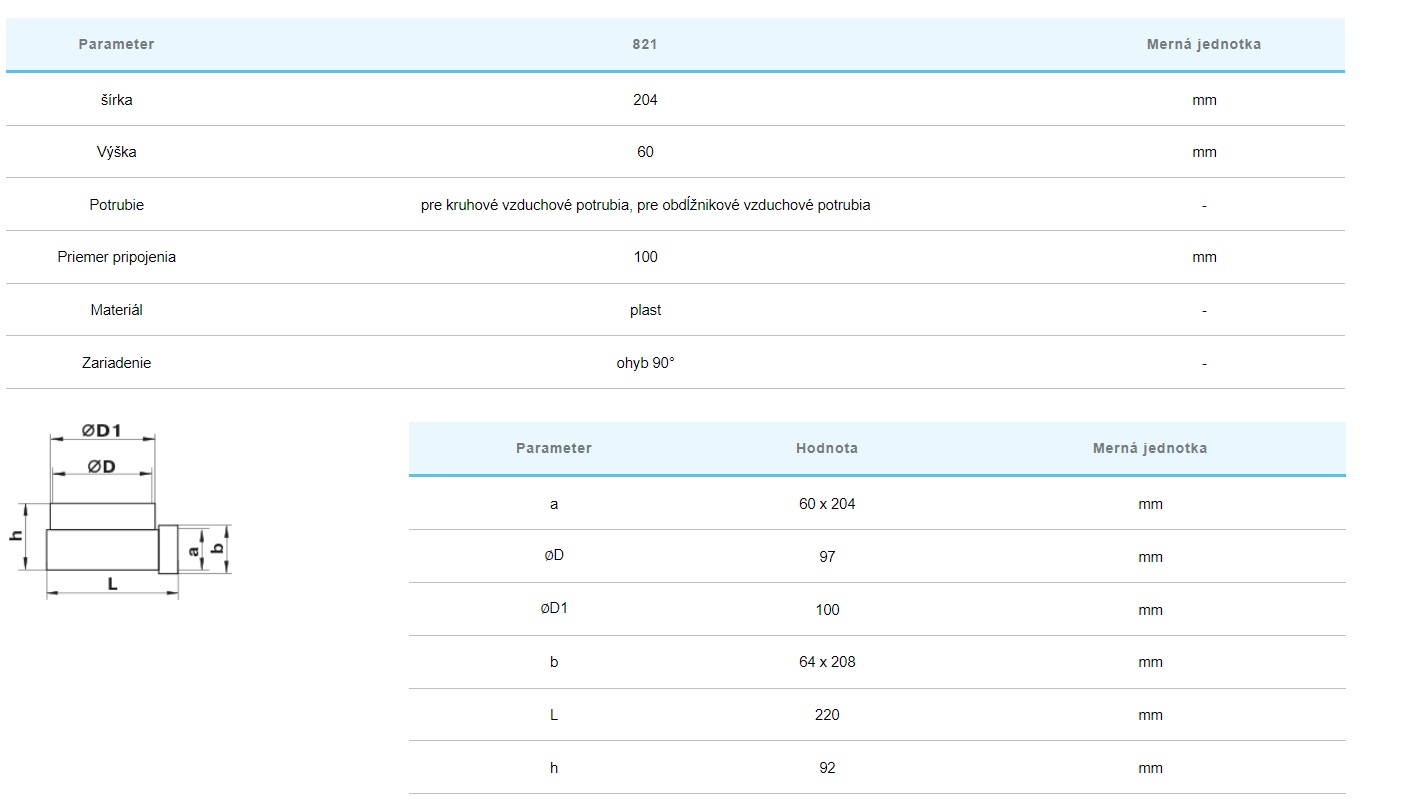Select the "šírka" row label
Viewport: 1425px width, 801px height.
(116, 100)
